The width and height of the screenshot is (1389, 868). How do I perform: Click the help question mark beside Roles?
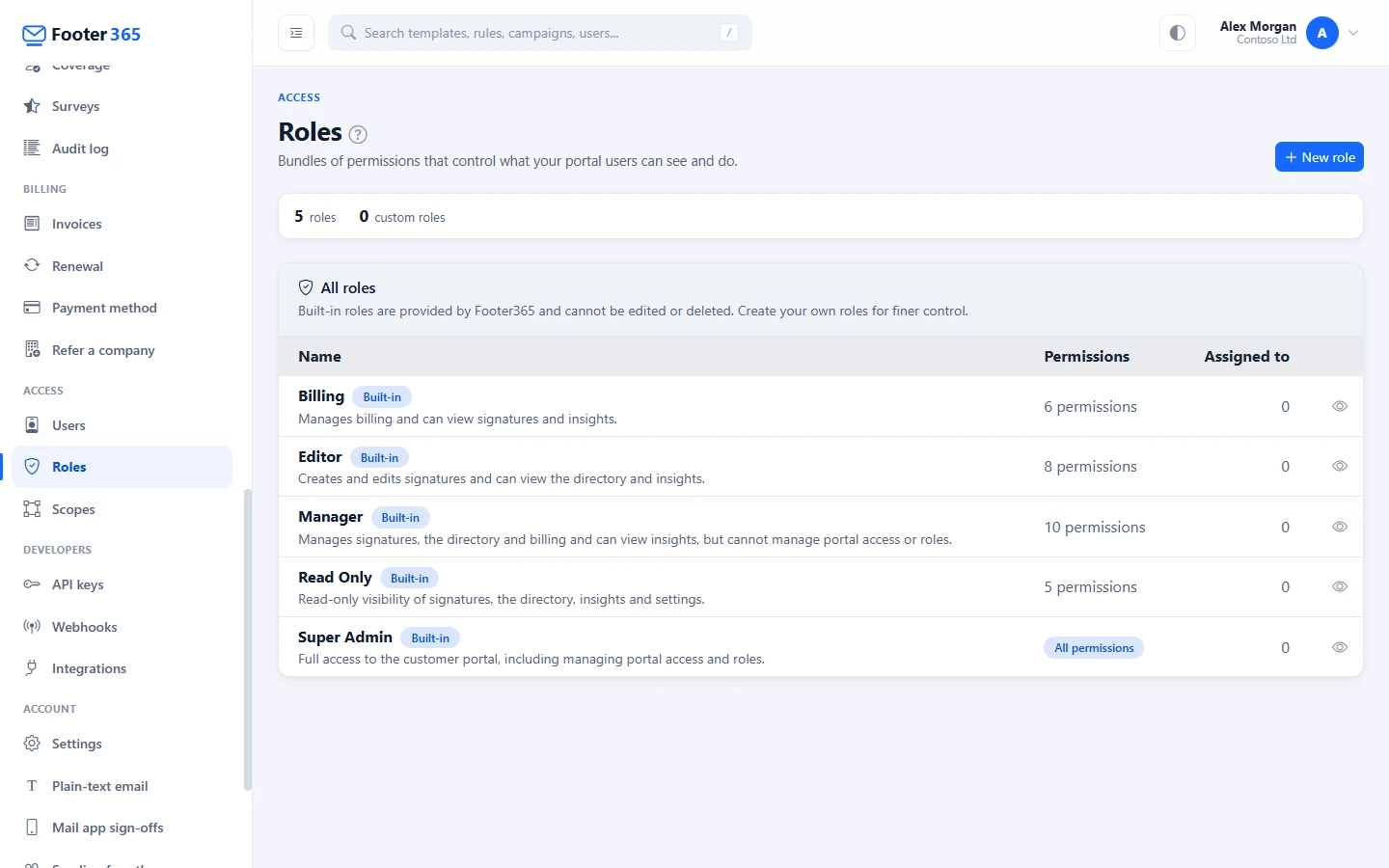click(x=358, y=134)
